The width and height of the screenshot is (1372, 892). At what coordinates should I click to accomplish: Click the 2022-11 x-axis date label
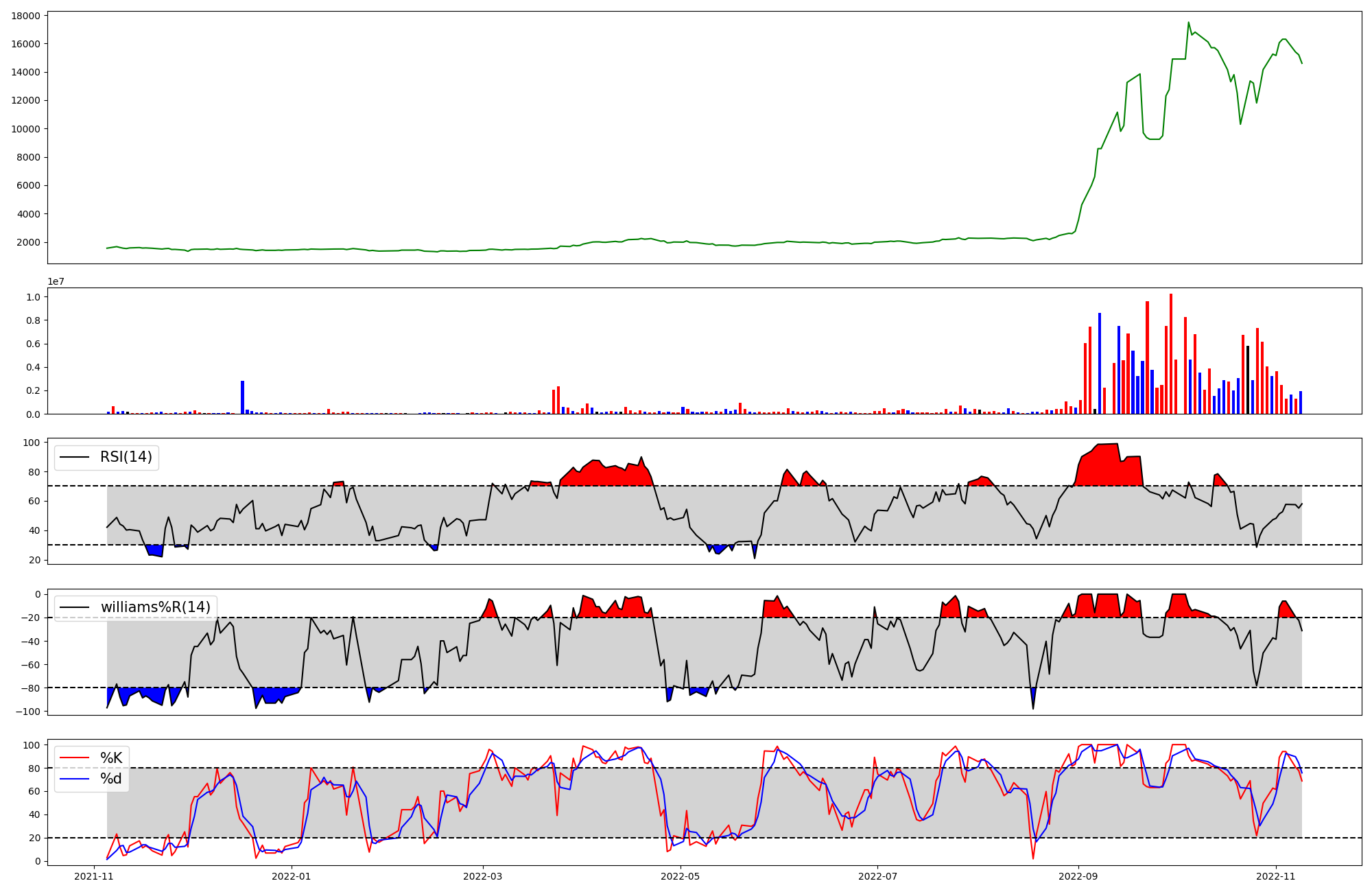pos(1276,876)
